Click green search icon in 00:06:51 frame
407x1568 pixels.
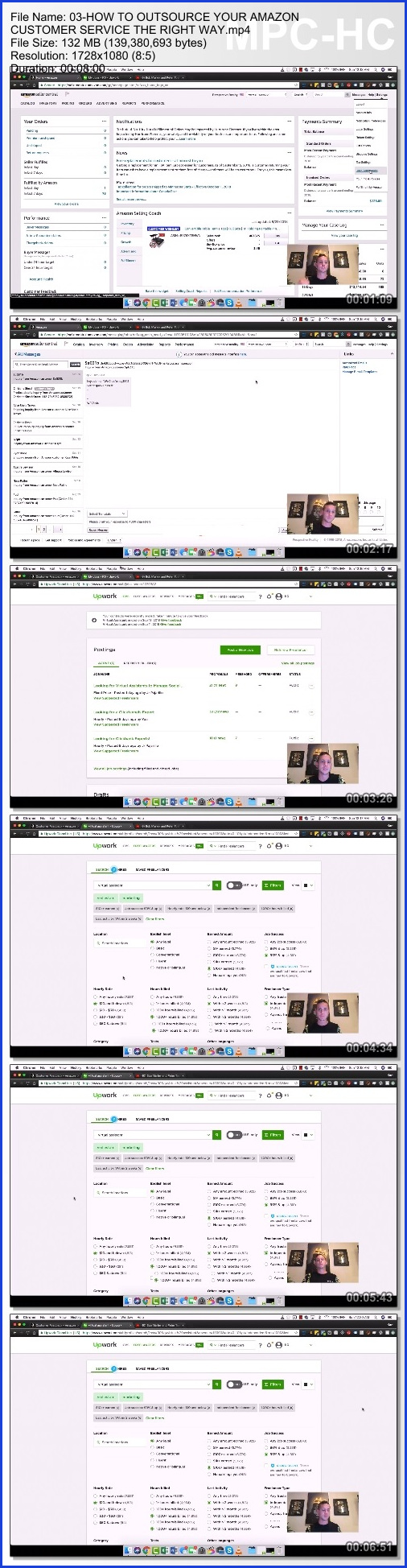(216, 1384)
